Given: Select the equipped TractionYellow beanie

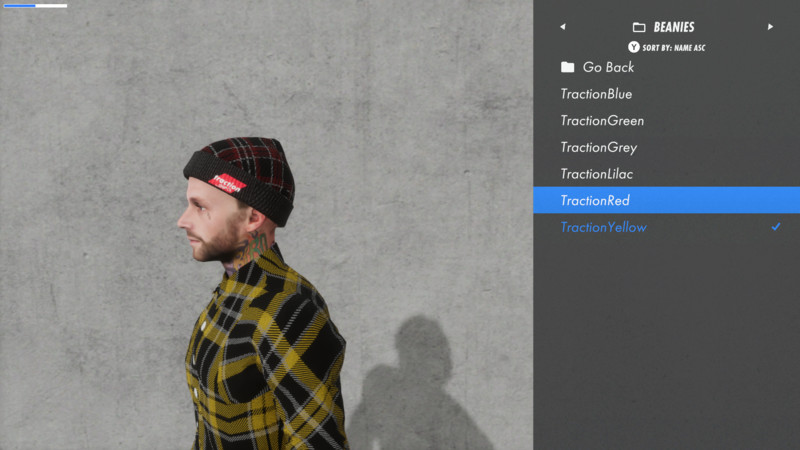Looking at the screenshot, I should 666,227.
